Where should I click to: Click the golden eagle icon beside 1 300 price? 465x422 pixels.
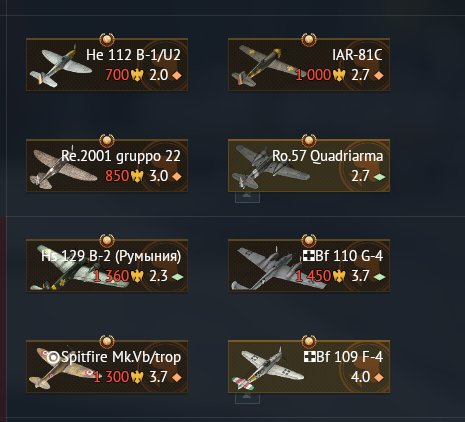pos(137,377)
